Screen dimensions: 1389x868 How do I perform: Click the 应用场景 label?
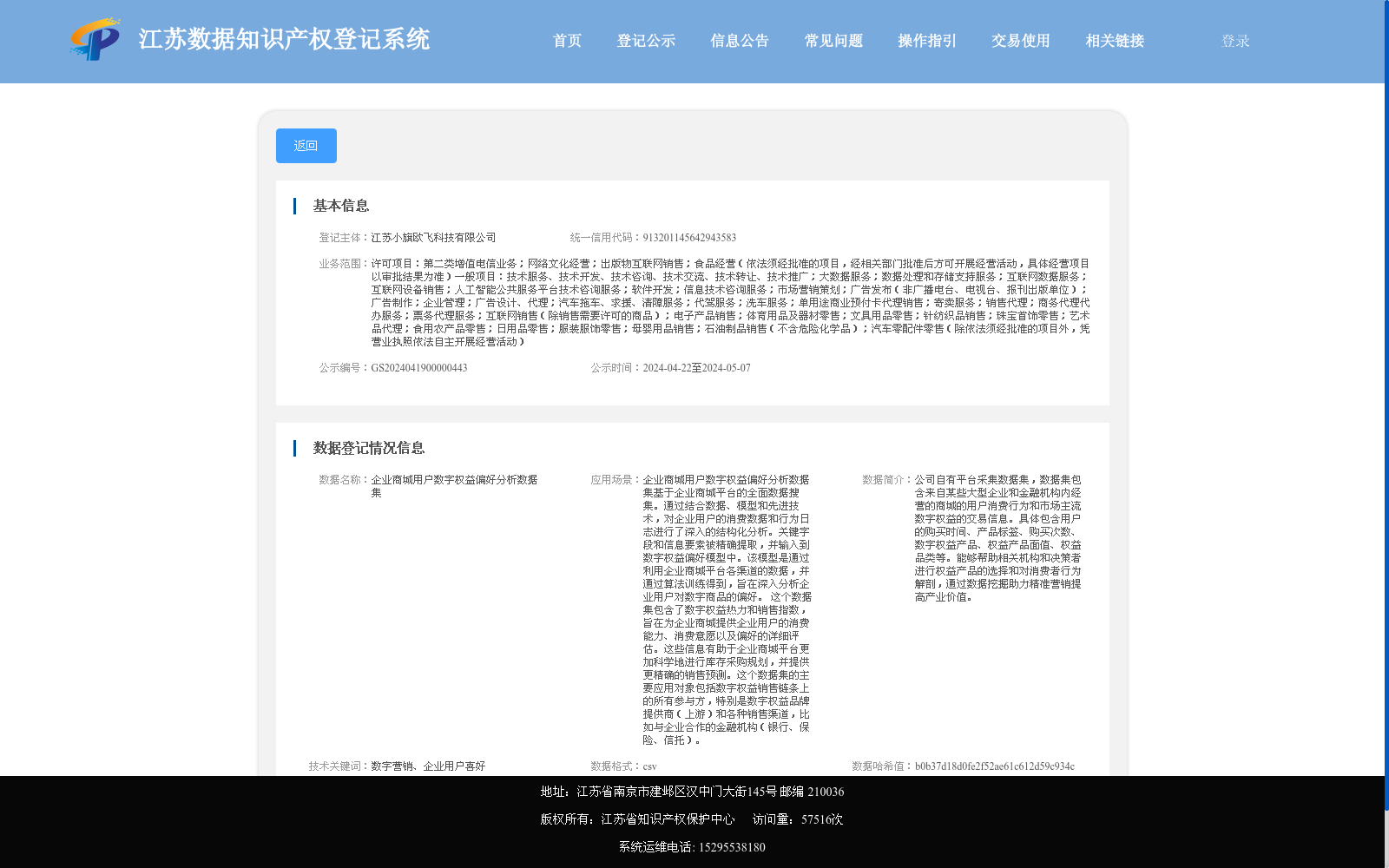(616, 480)
